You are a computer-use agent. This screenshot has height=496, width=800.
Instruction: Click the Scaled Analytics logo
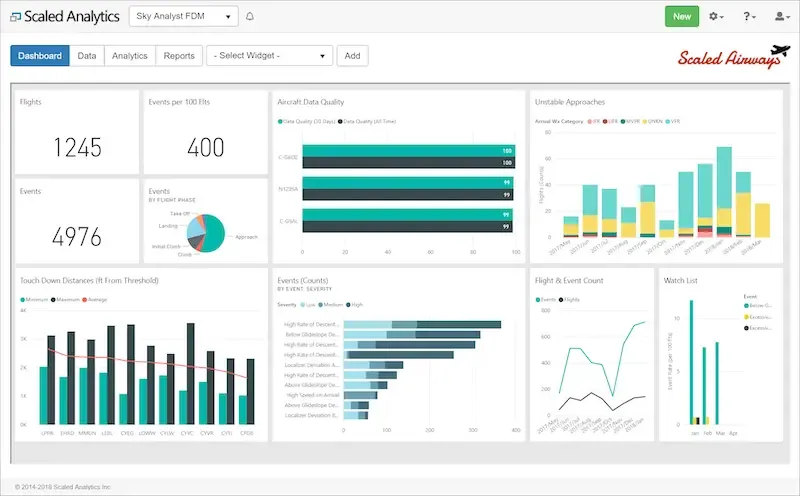click(x=66, y=17)
